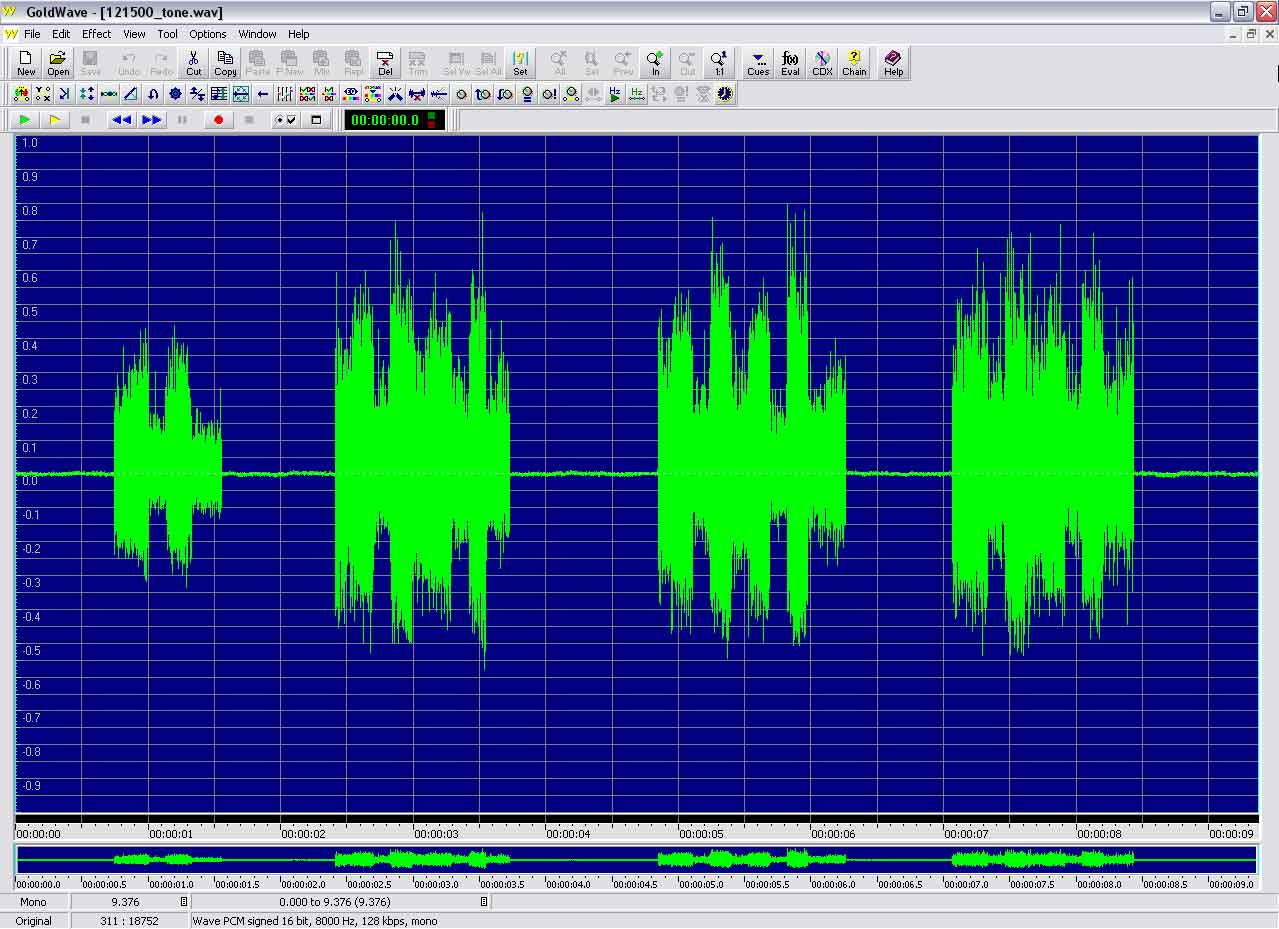Zoom In using magnifier button
Screen dimensions: 1279x929
[655, 63]
